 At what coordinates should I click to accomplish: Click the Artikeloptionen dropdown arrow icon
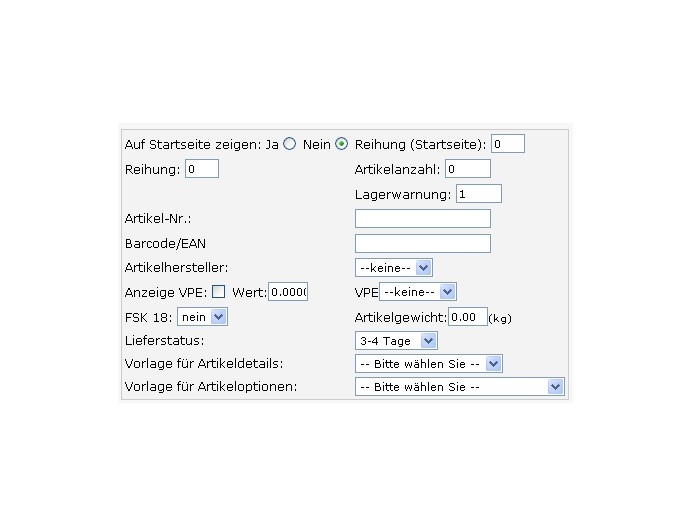click(x=555, y=387)
